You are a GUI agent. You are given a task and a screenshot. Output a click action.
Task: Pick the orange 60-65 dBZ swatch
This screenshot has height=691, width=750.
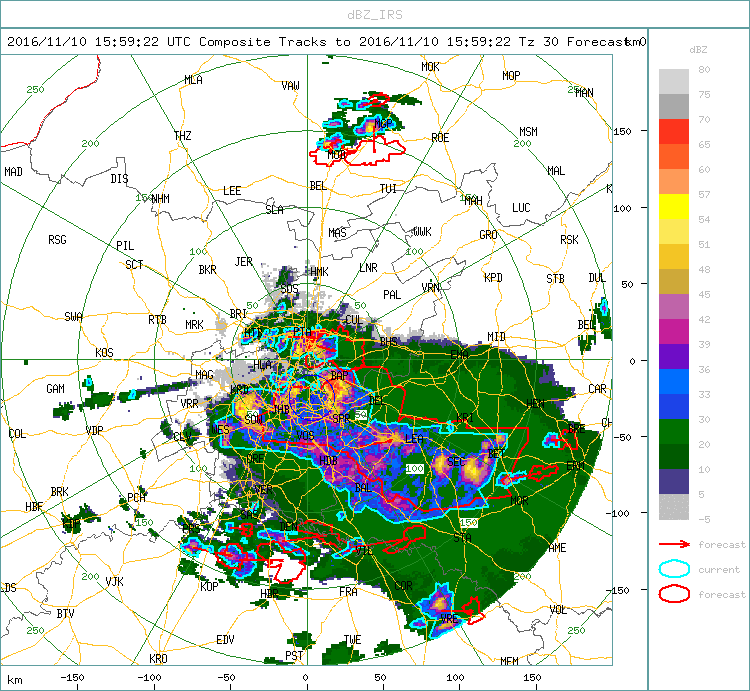674,156
